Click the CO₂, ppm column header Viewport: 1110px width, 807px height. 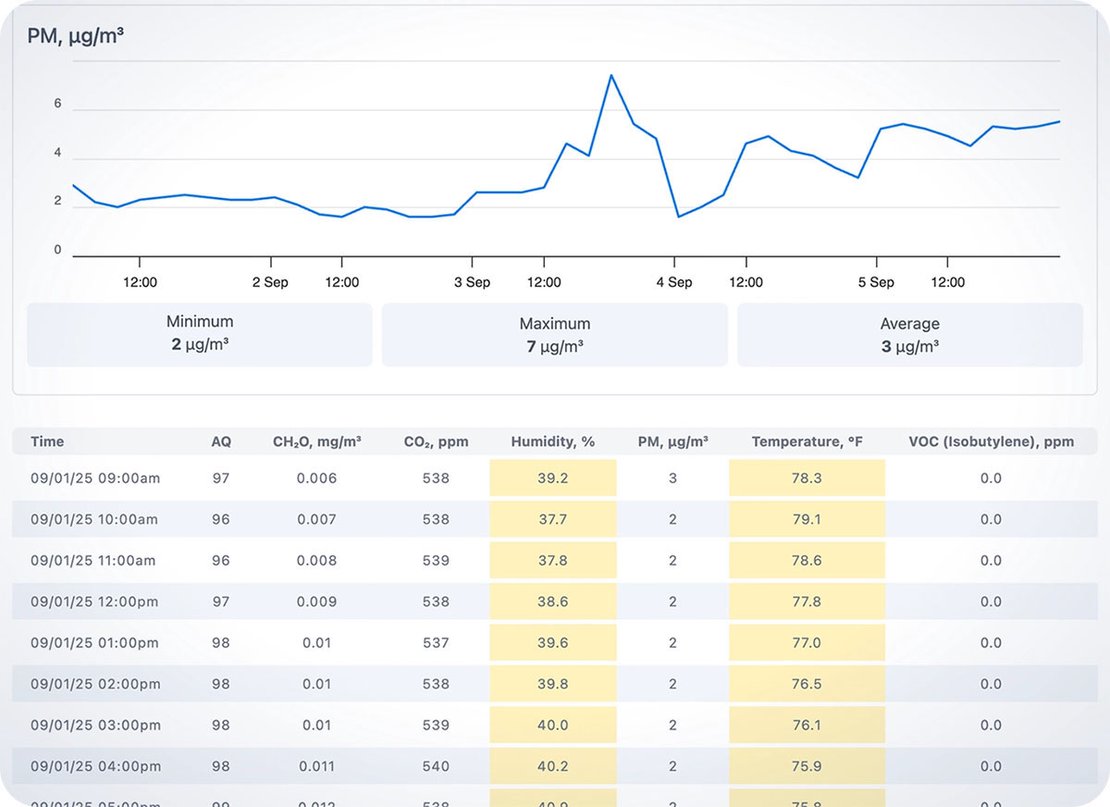click(x=436, y=441)
